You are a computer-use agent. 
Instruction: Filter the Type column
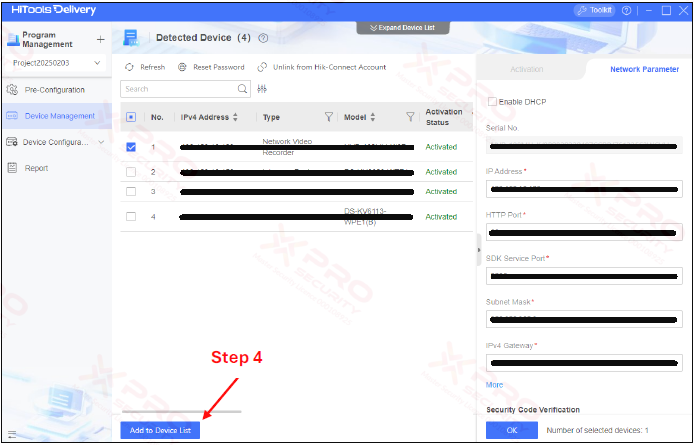(x=328, y=117)
